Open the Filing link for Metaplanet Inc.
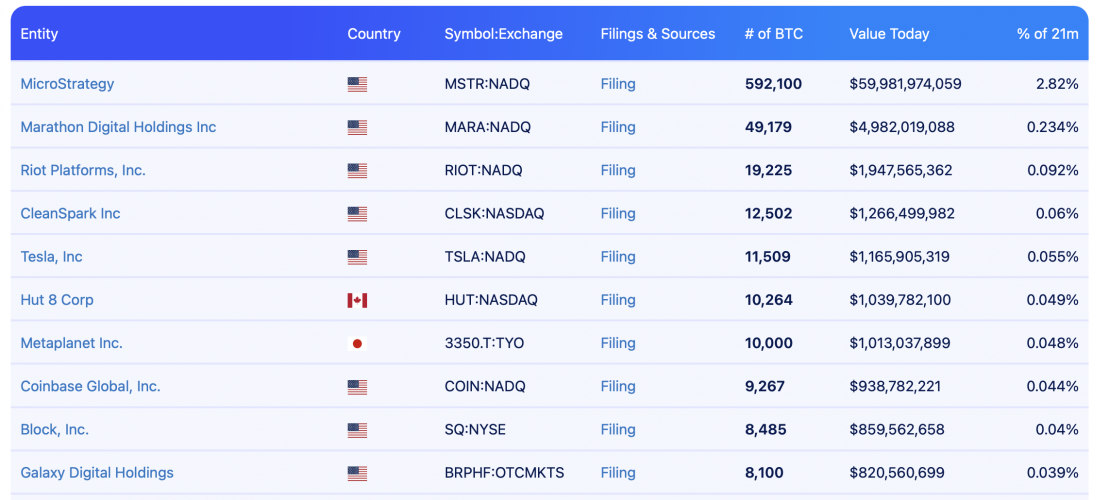 click(x=618, y=343)
